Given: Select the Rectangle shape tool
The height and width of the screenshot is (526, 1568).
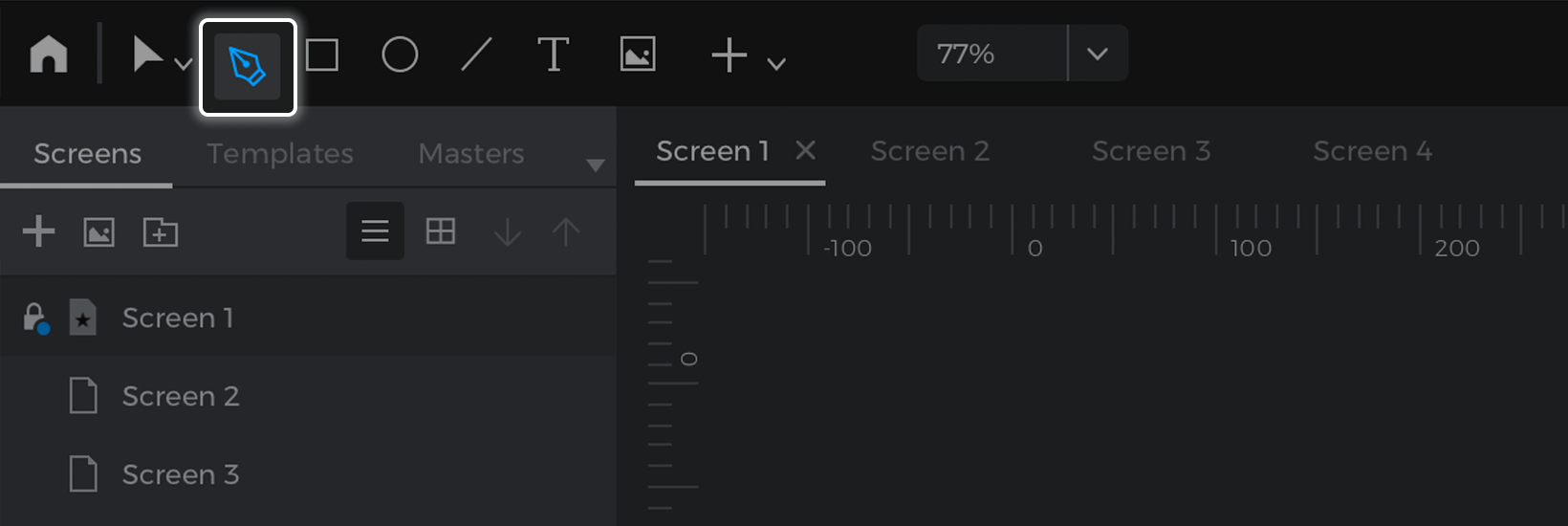Looking at the screenshot, I should [322, 55].
